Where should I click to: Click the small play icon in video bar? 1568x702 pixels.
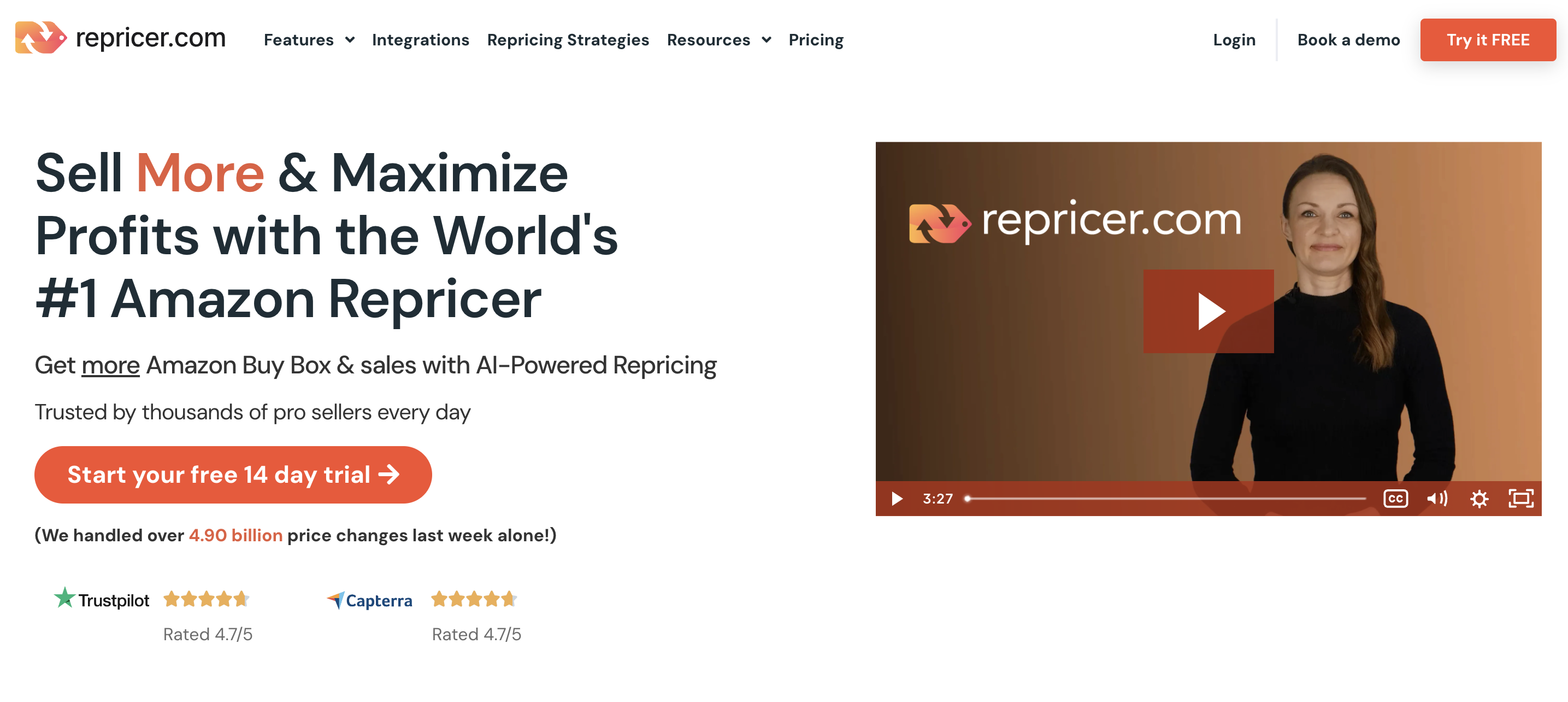[897, 499]
